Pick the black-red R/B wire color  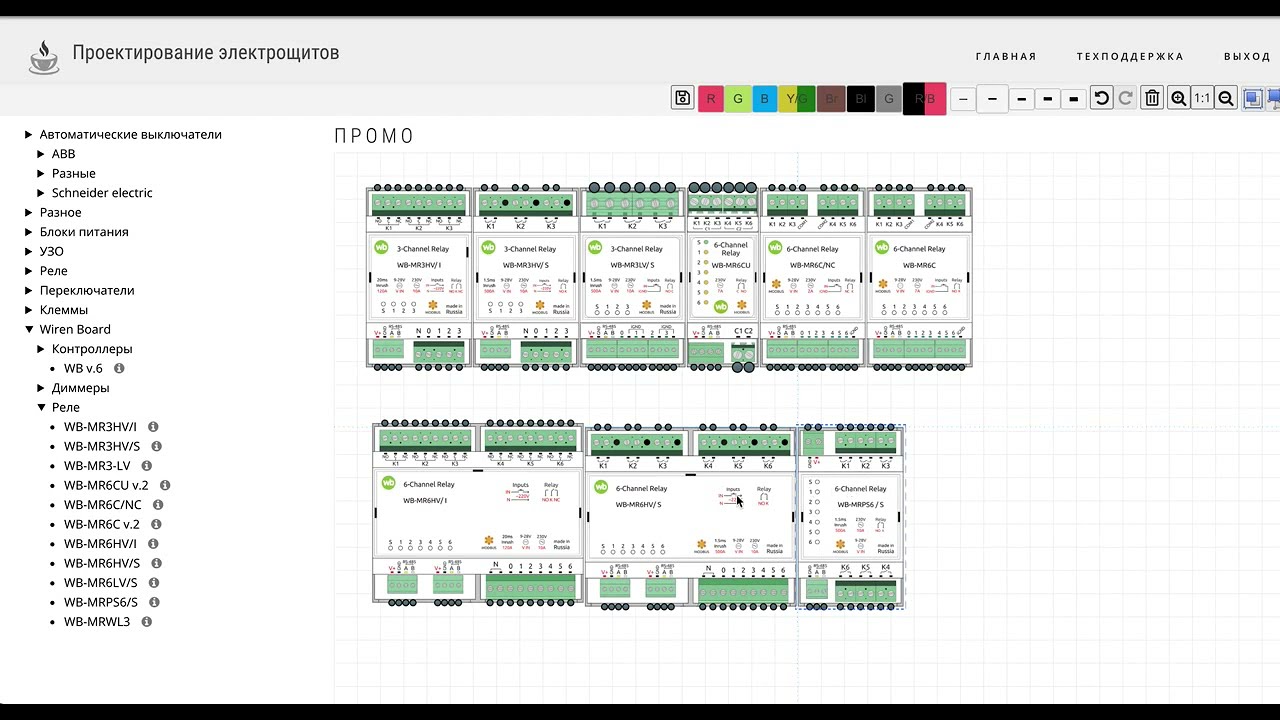[924, 99]
